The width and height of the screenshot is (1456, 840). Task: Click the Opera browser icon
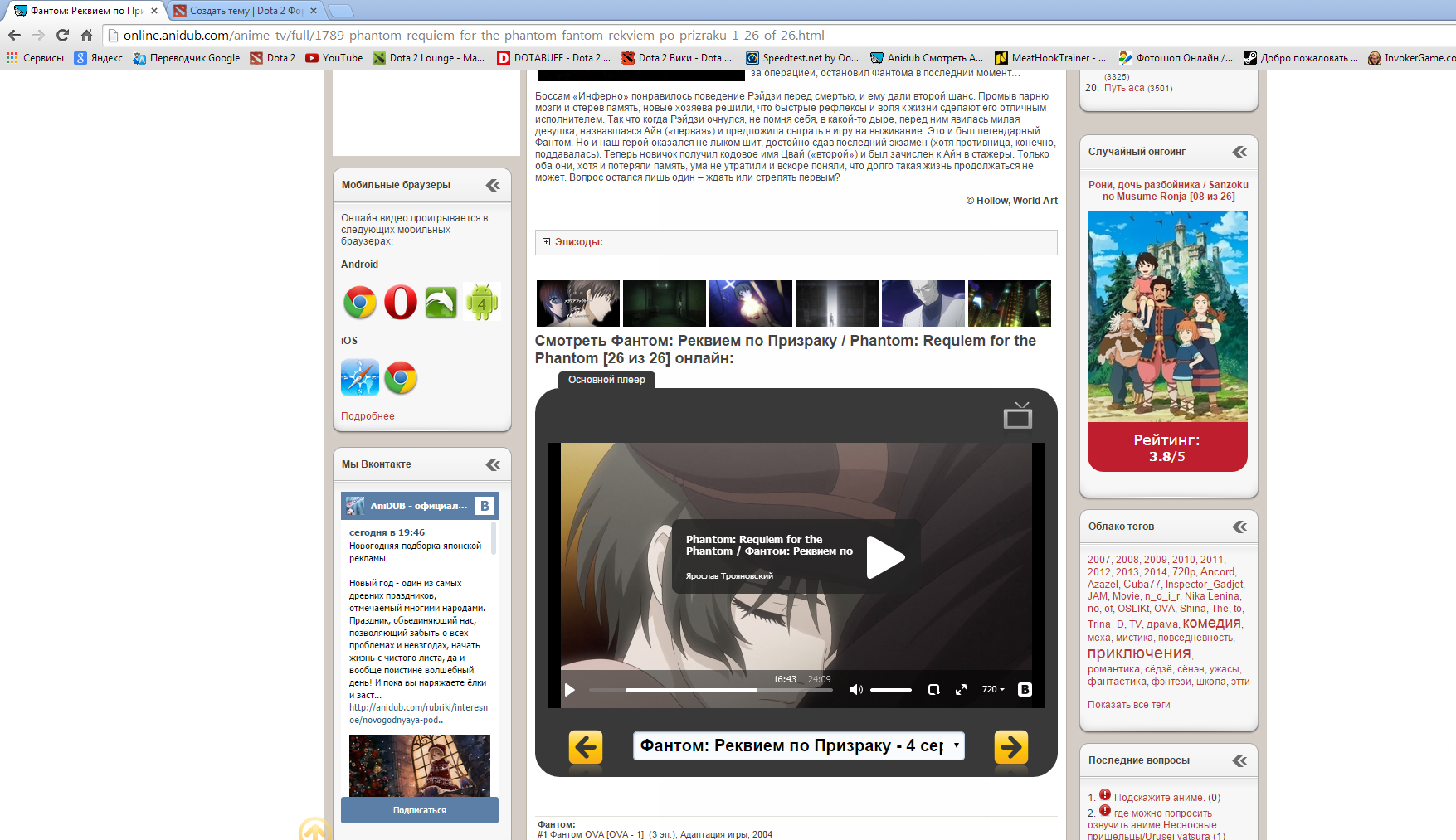pos(401,303)
